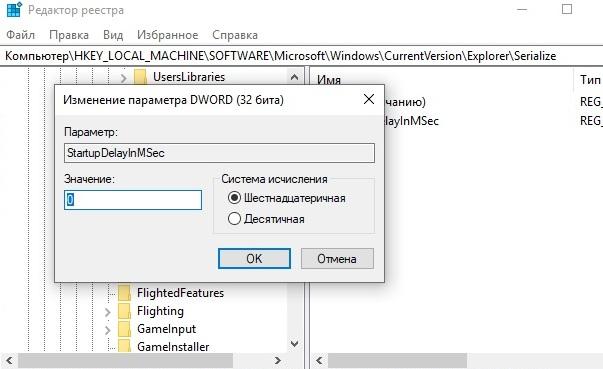This screenshot has width=603, height=369.
Task: Select the GameInstaller folder
Action: pos(173,347)
